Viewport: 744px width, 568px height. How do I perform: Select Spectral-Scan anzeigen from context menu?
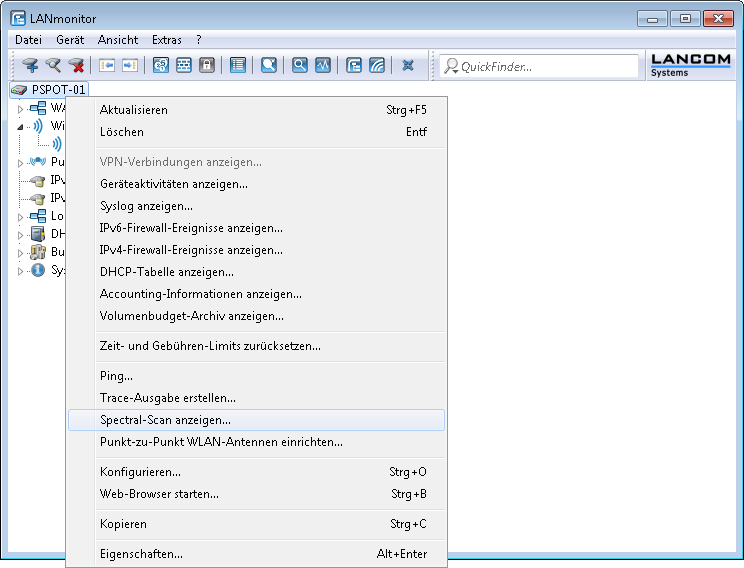click(165, 420)
